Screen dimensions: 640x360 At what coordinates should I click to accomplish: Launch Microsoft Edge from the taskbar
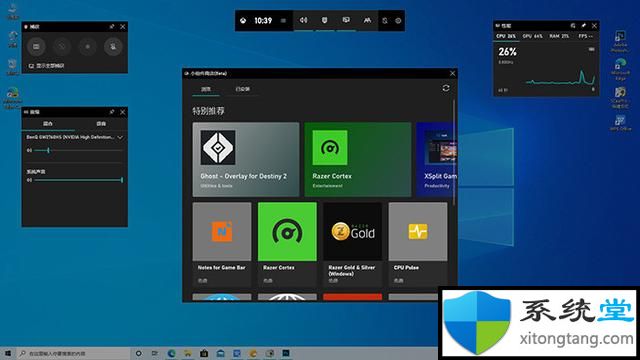(x=171, y=353)
